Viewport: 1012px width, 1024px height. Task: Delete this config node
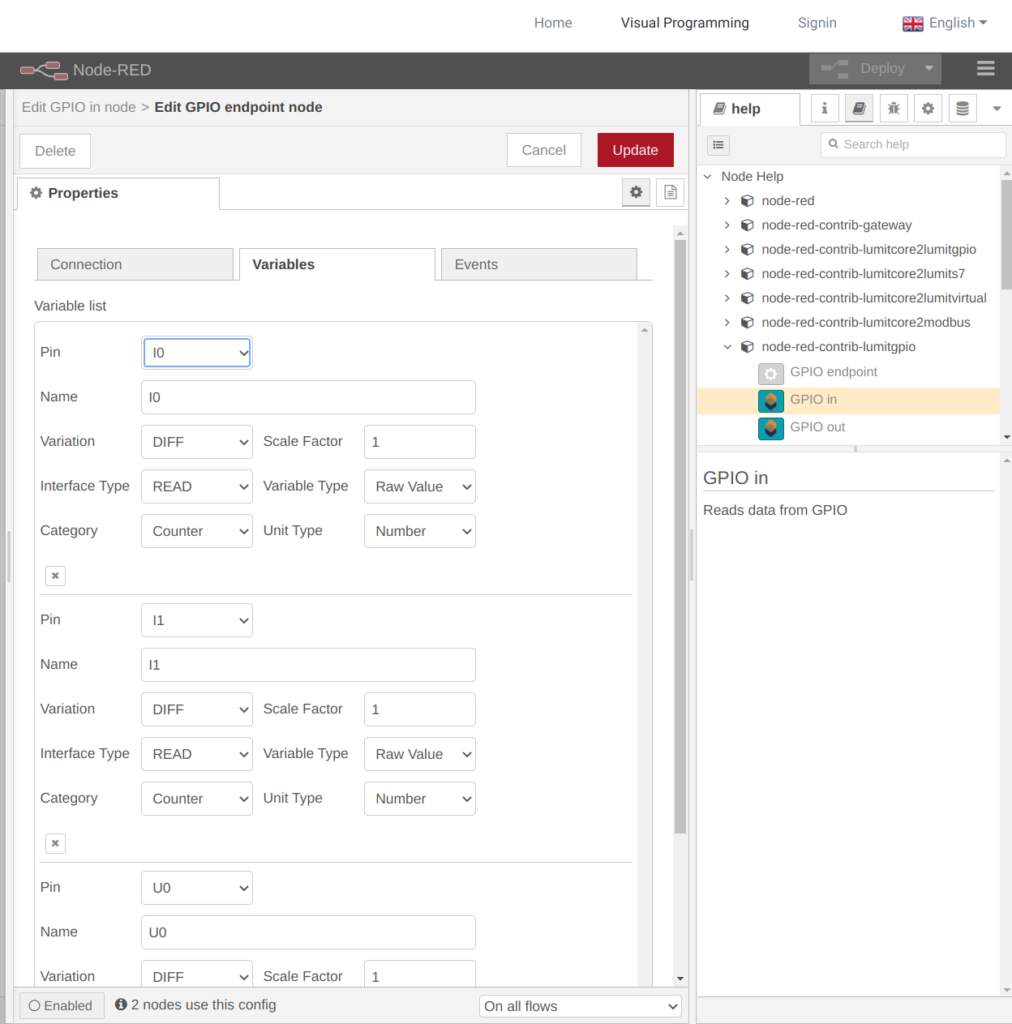tap(55, 151)
